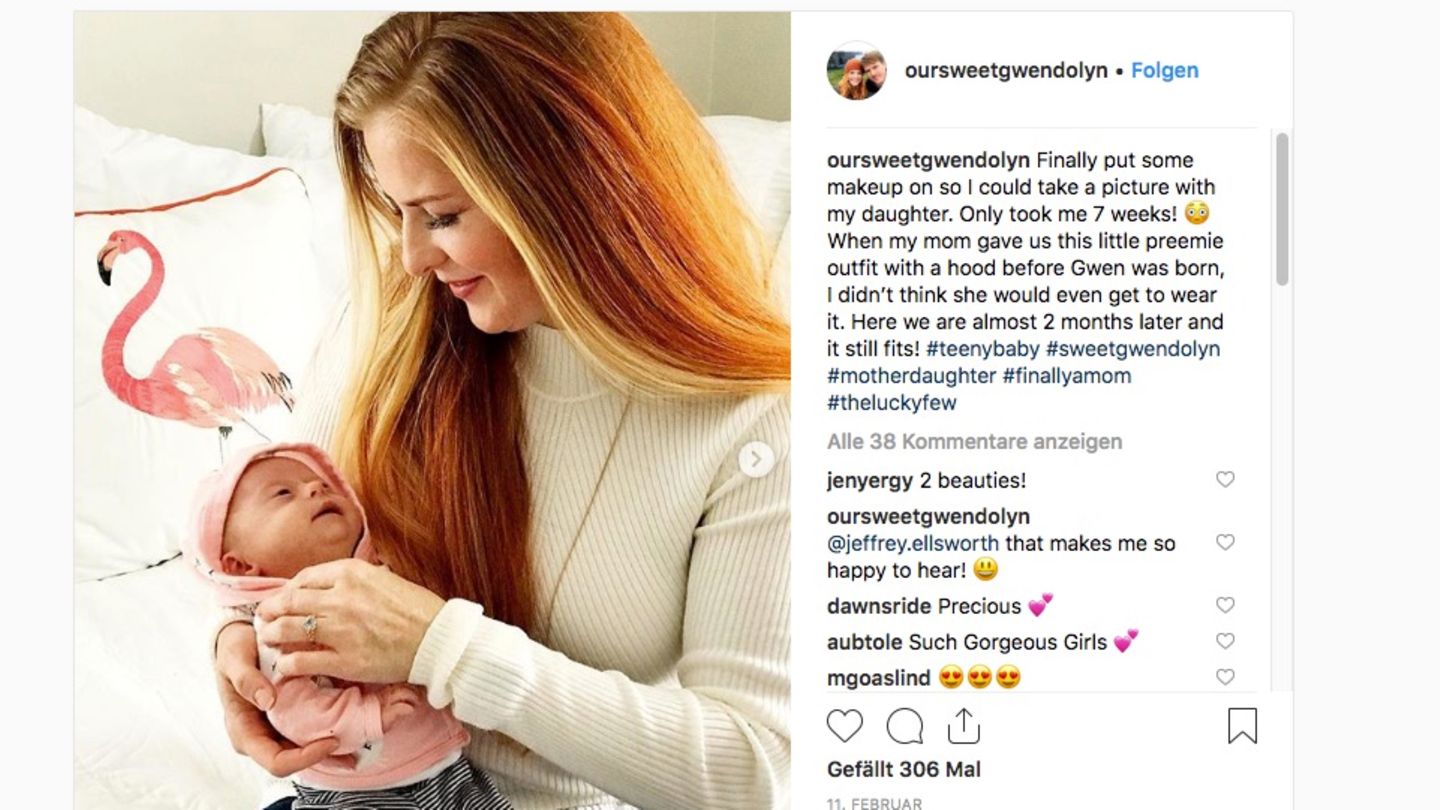Click the mother and baby photo
The image size is (1440, 810).
click(432, 410)
